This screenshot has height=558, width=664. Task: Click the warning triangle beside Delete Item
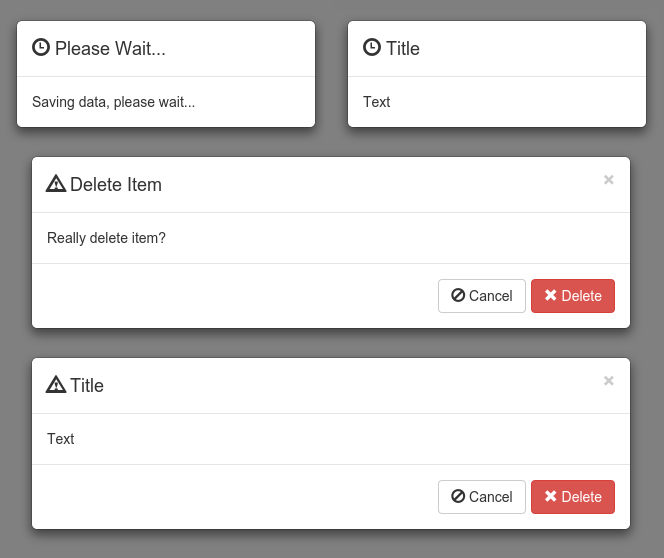point(56,184)
